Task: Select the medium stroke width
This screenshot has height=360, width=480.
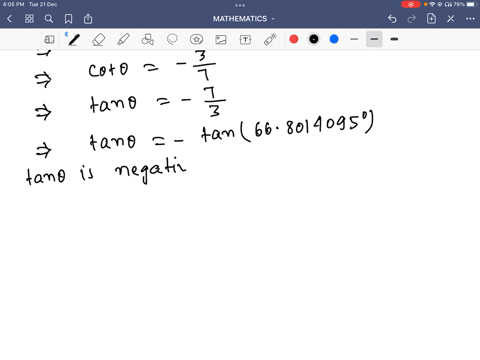Action: 374,39
